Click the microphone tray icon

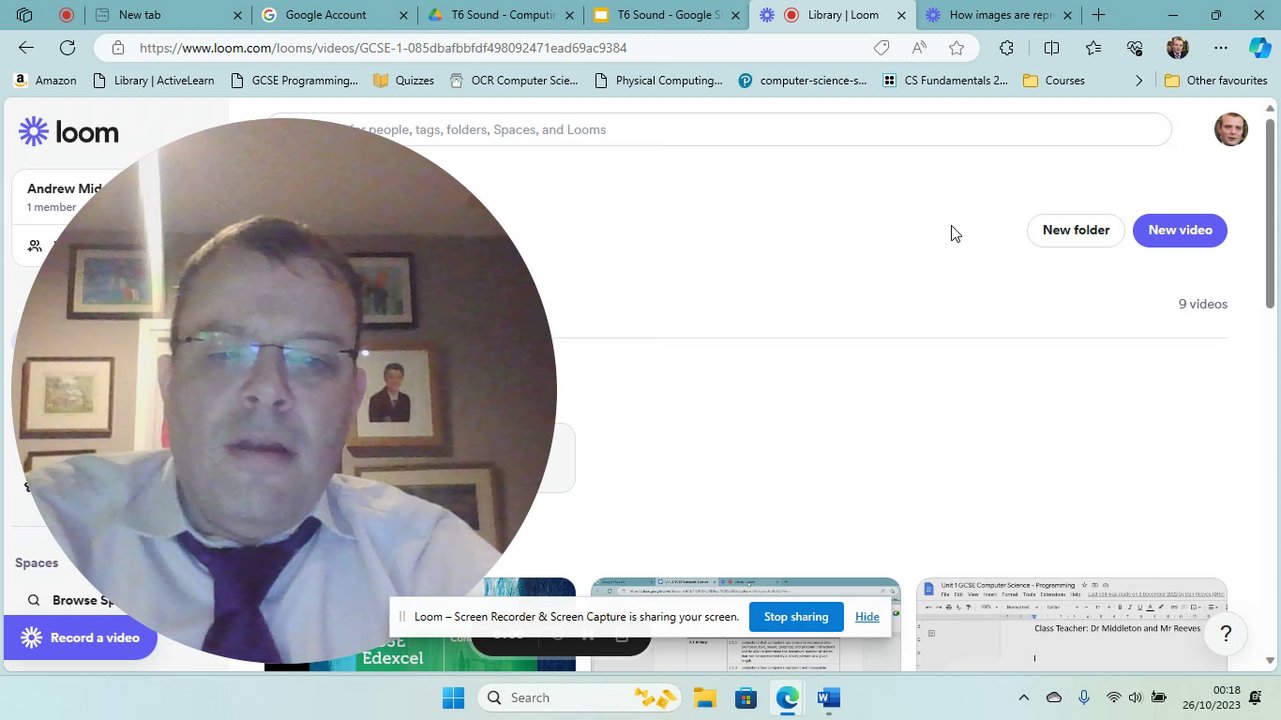1084,697
